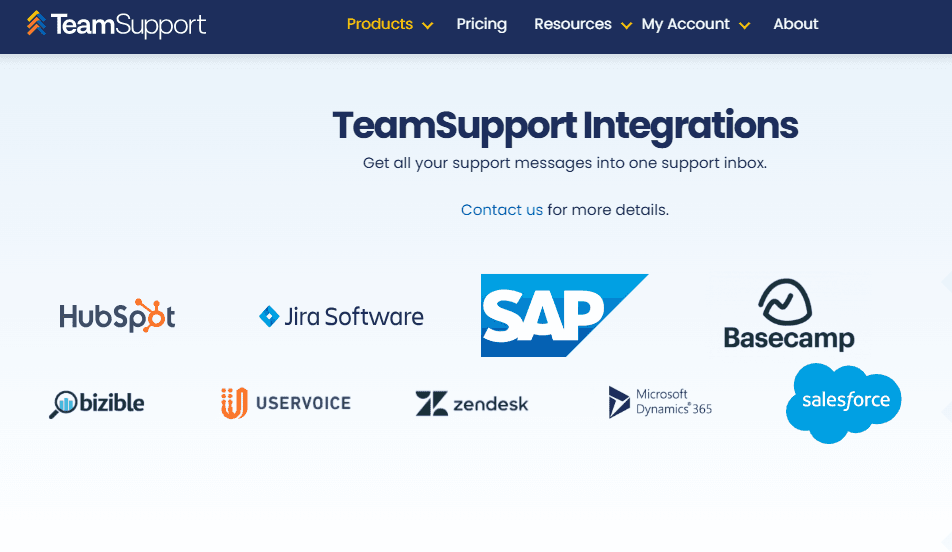Viewport: 952px width, 552px height.
Task: Follow the Contact us link
Action: [x=502, y=210]
